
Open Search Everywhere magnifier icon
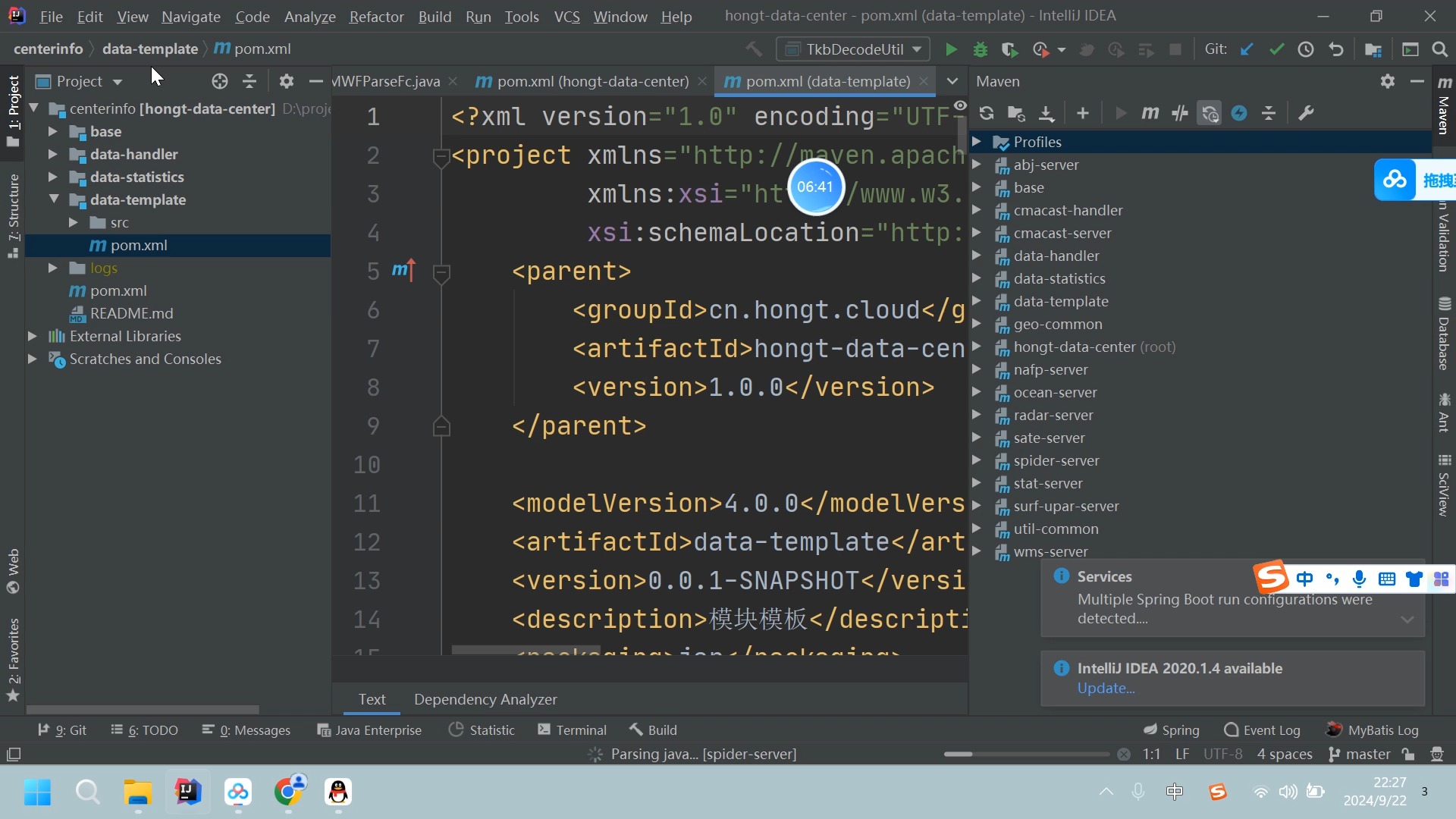[1439, 50]
